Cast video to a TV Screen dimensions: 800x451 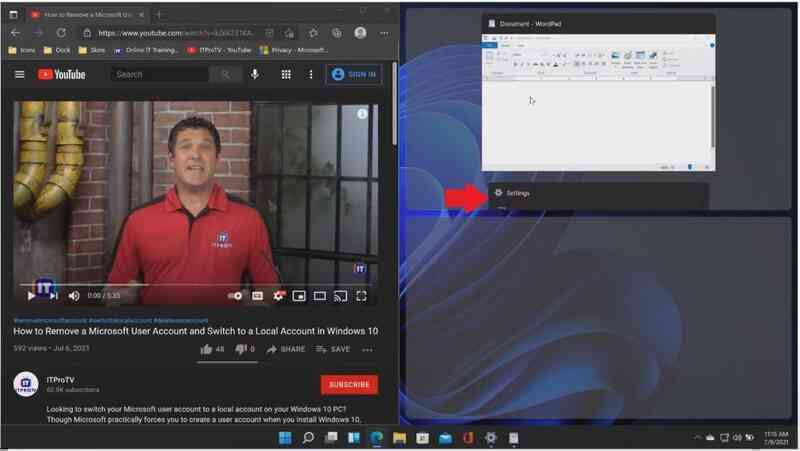(x=340, y=296)
